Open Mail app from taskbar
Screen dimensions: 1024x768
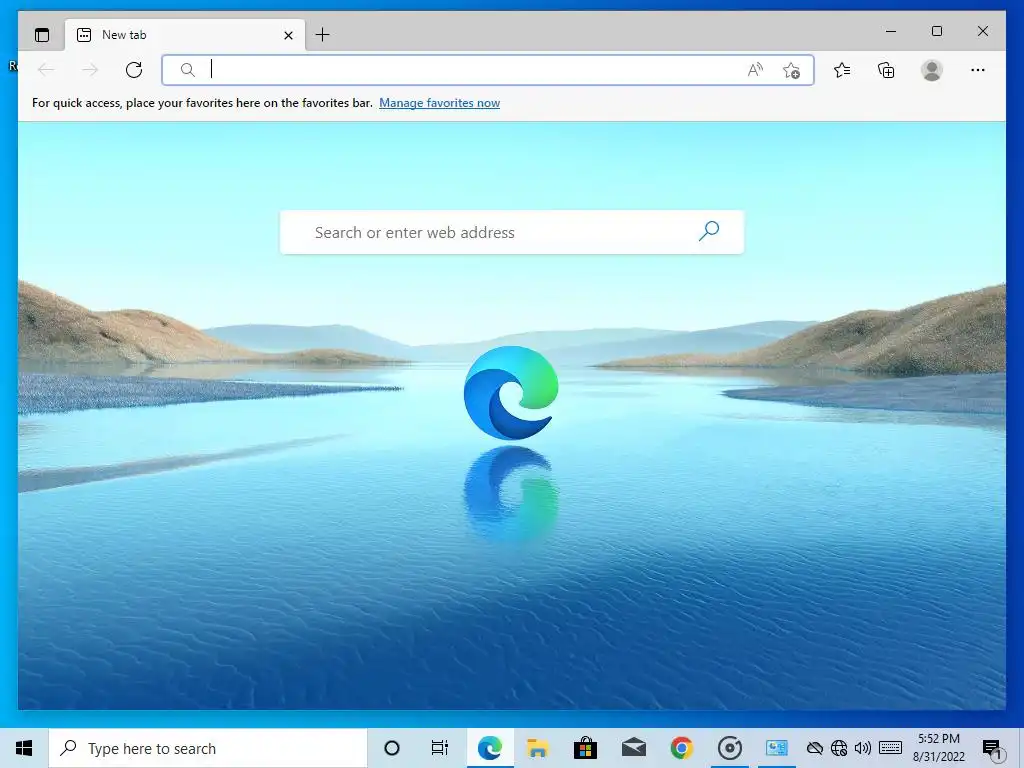pyautogui.click(x=633, y=748)
